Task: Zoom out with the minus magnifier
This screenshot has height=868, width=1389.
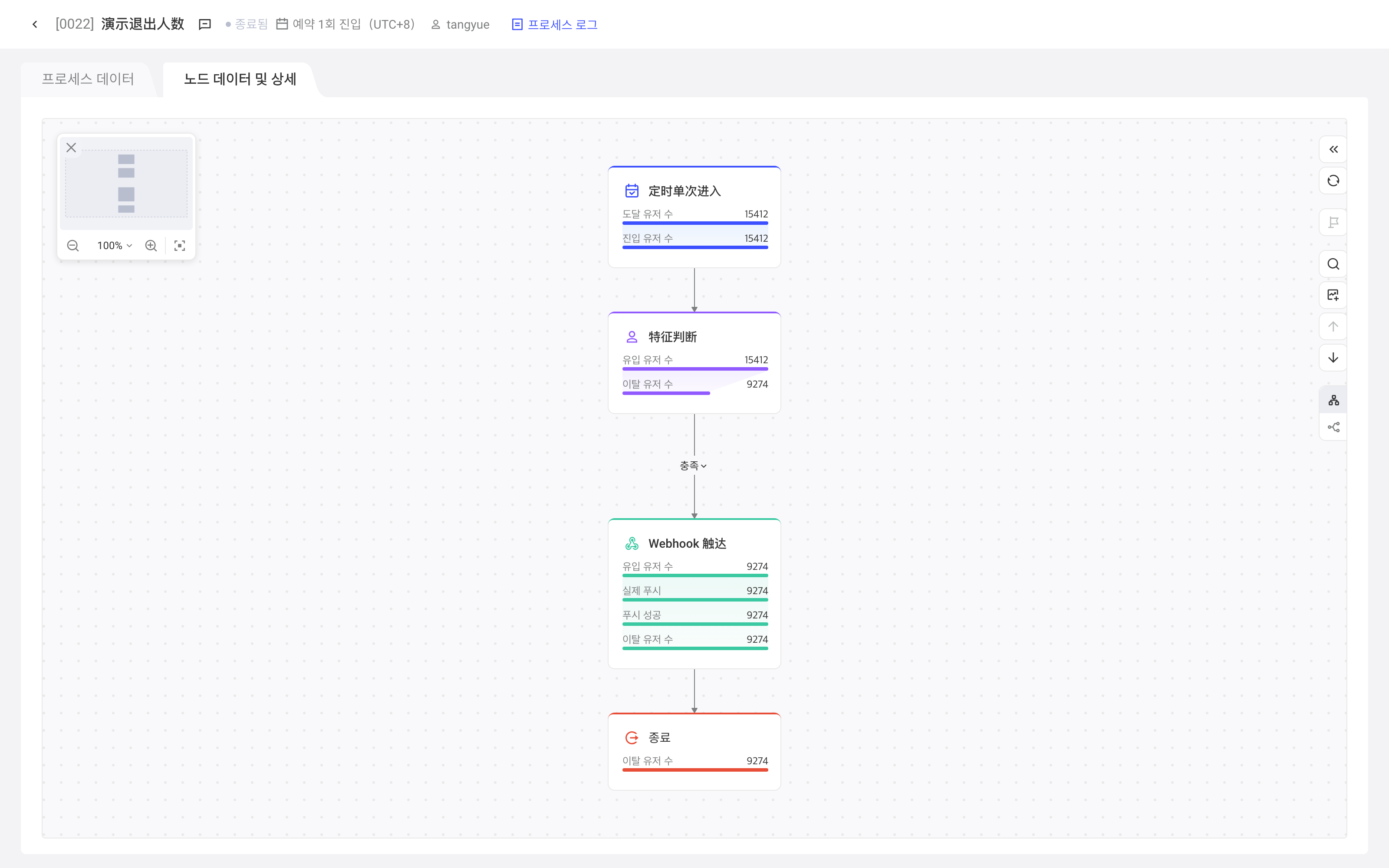Action: click(x=73, y=246)
